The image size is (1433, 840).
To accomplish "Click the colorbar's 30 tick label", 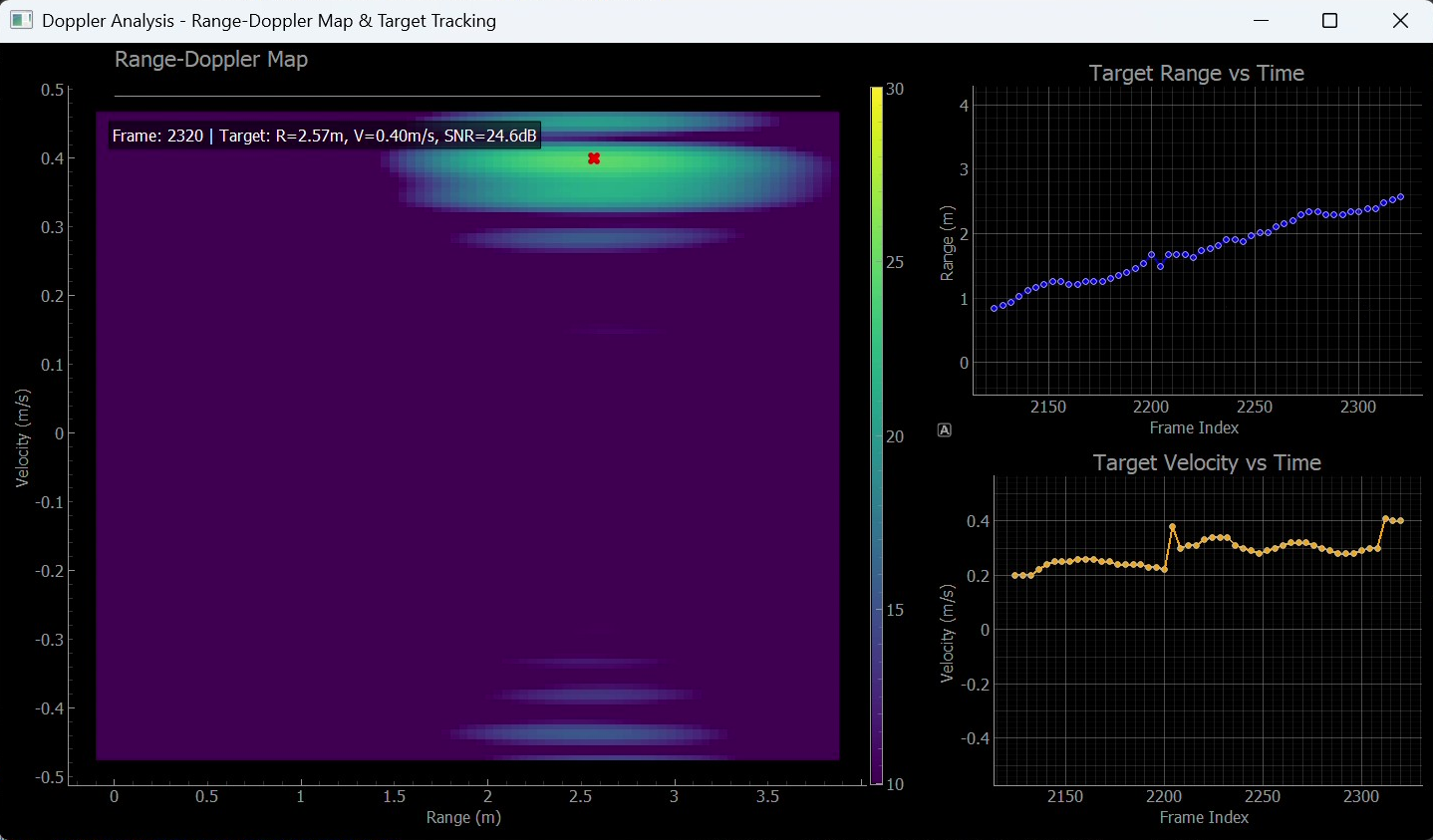I will tap(895, 90).
